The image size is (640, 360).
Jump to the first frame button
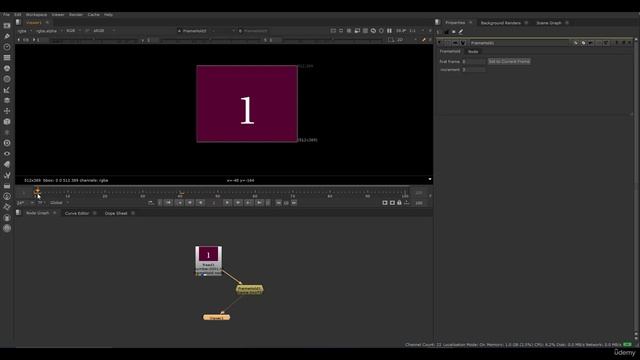click(x=168, y=203)
